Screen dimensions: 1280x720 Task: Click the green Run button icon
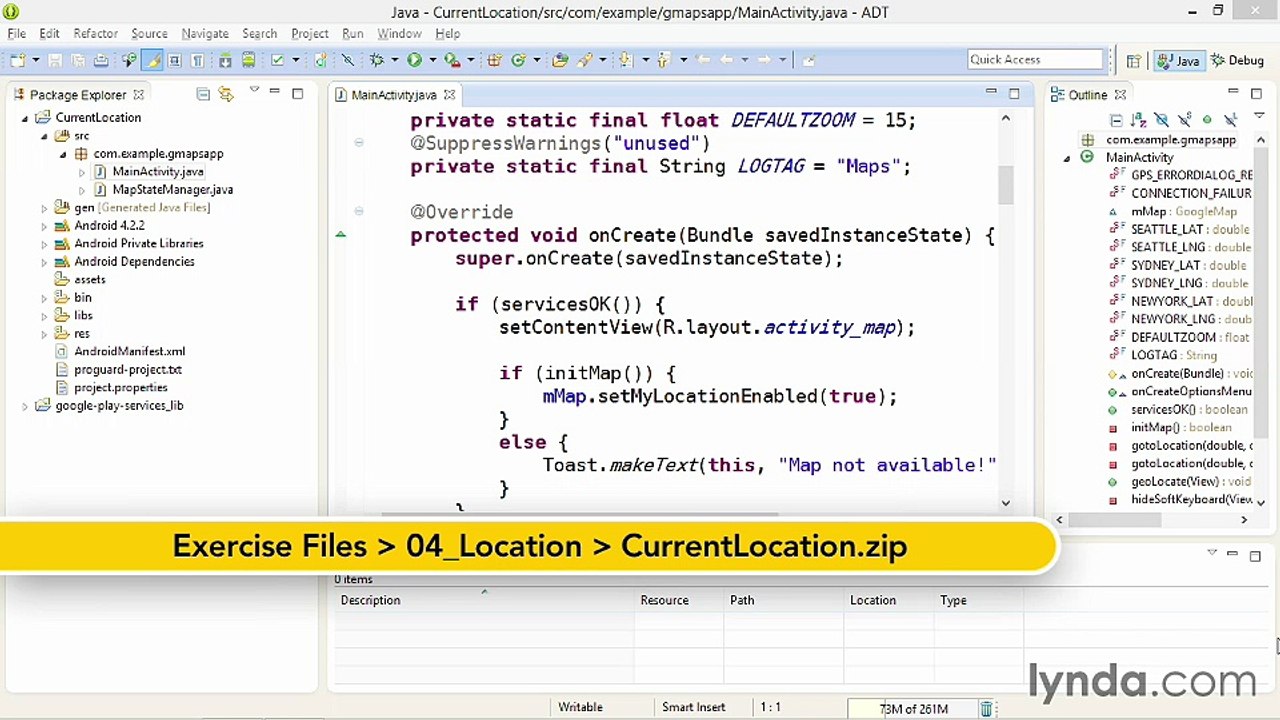pos(414,60)
